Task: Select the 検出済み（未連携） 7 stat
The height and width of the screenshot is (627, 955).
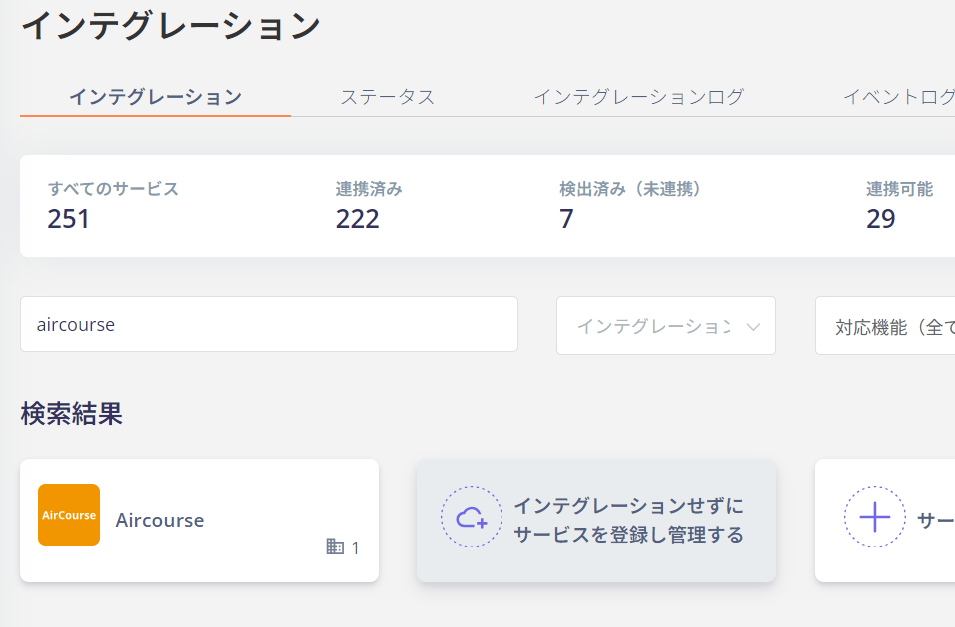Action: coord(630,205)
